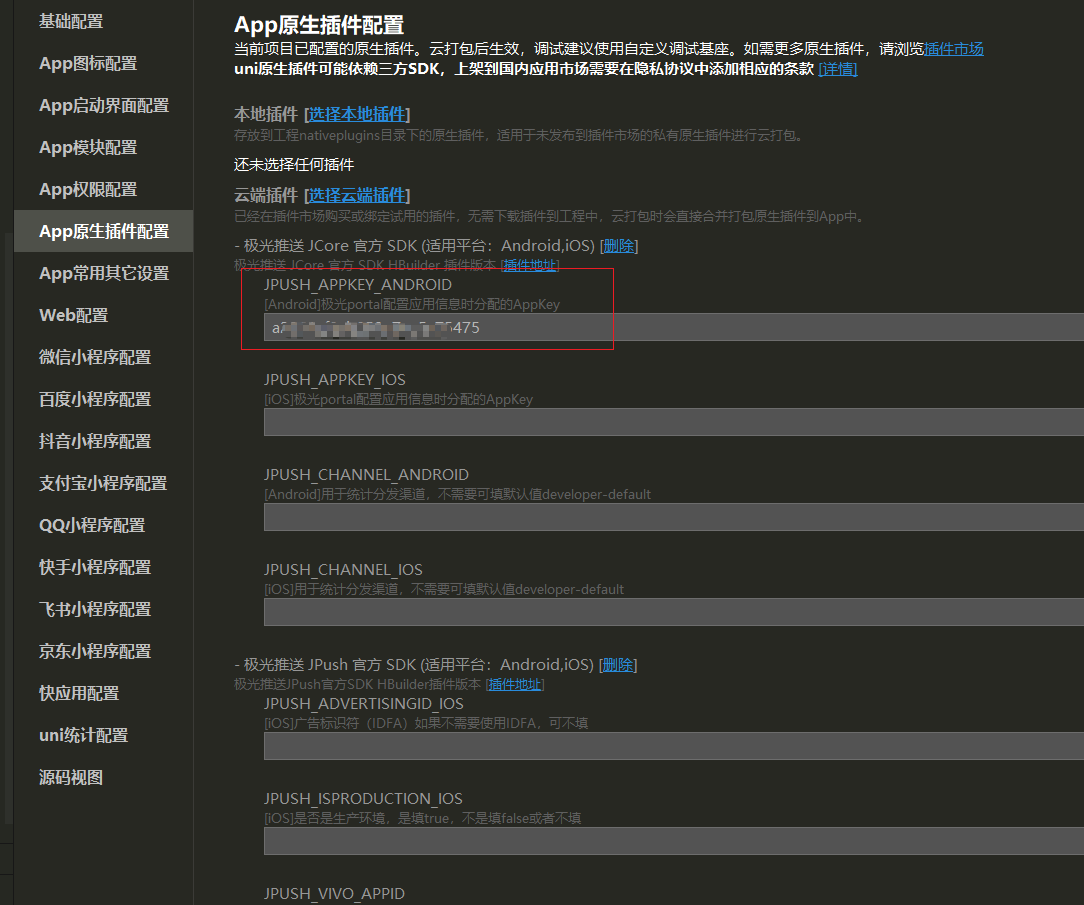The height and width of the screenshot is (905, 1084).
Task: Open the 基础配置 section
Action: tap(71, 21)
